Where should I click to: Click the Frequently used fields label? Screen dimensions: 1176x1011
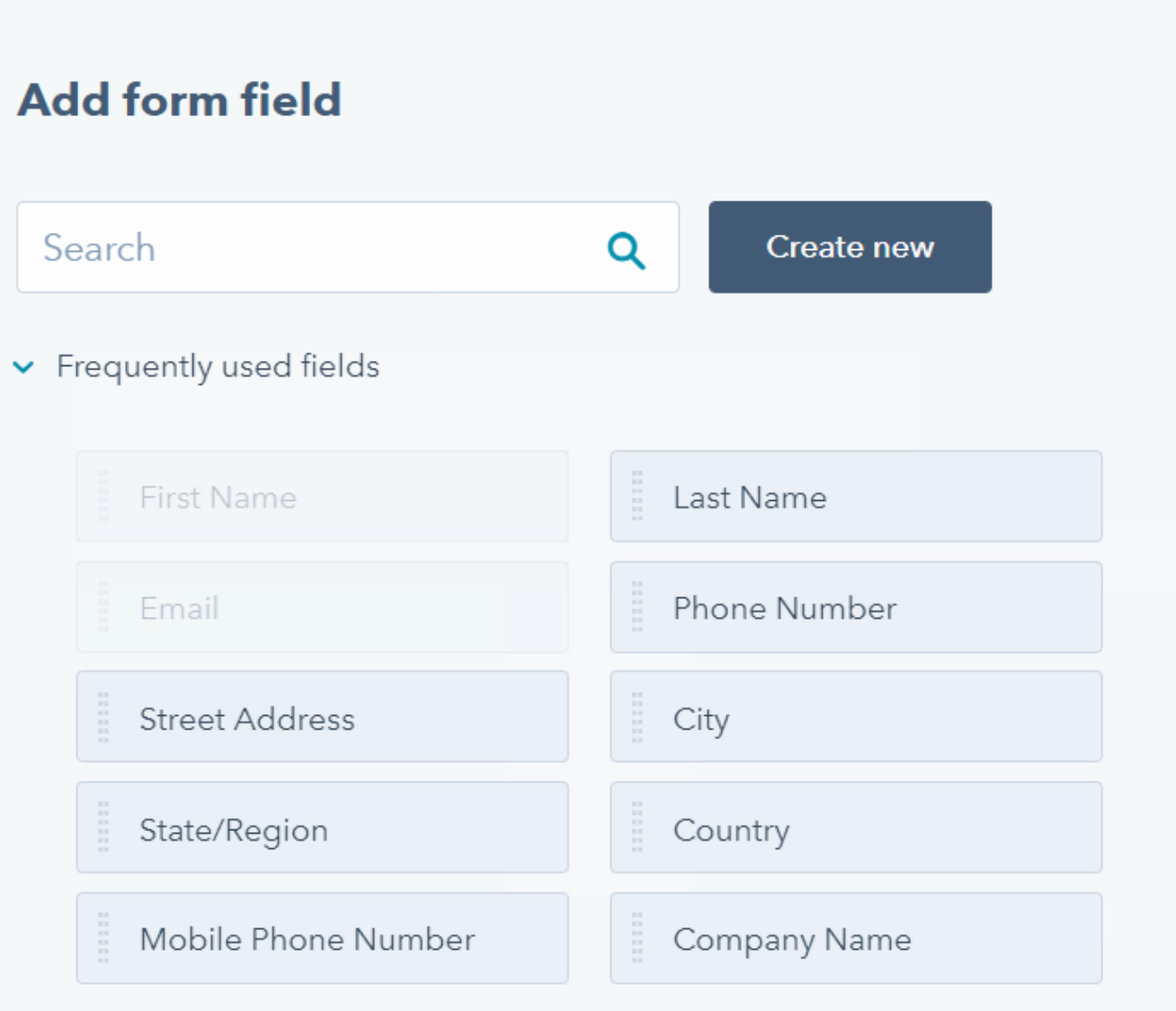point(218,367)
